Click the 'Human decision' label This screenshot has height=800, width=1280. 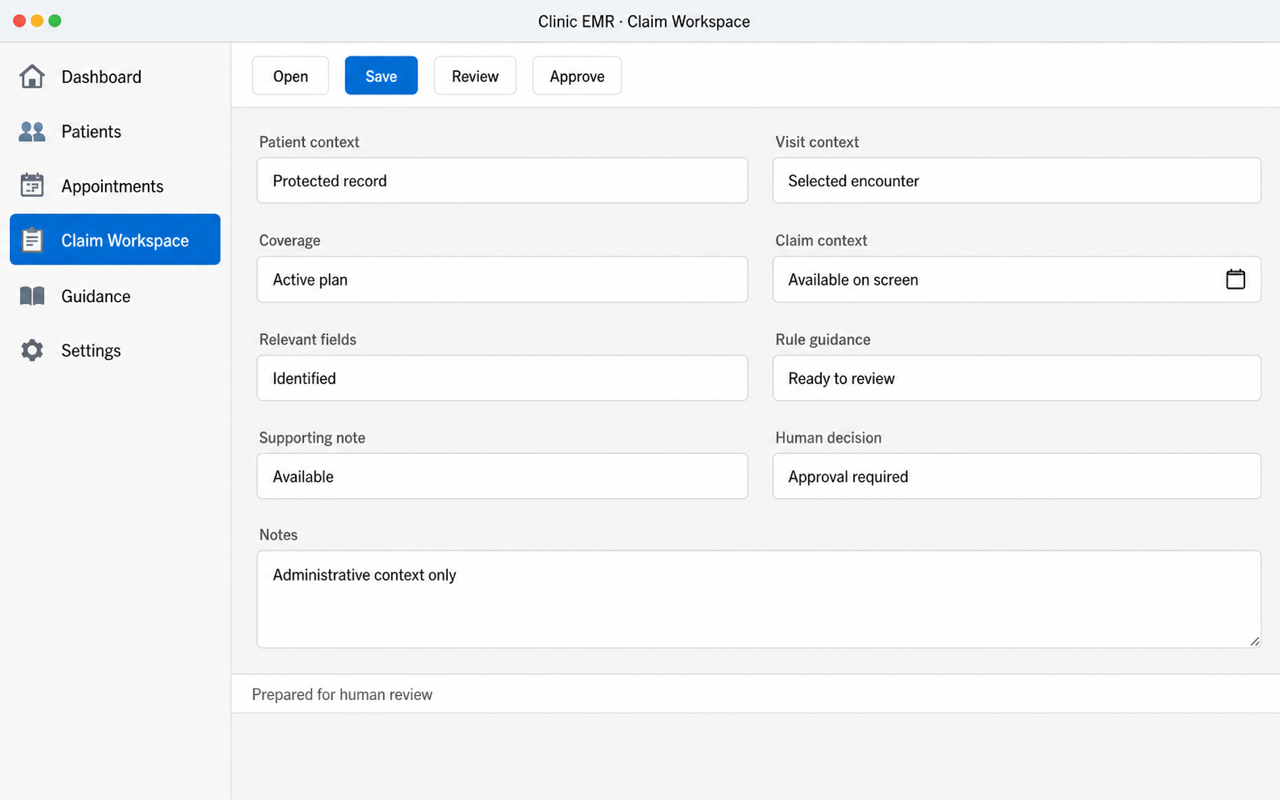pos(828,438)
